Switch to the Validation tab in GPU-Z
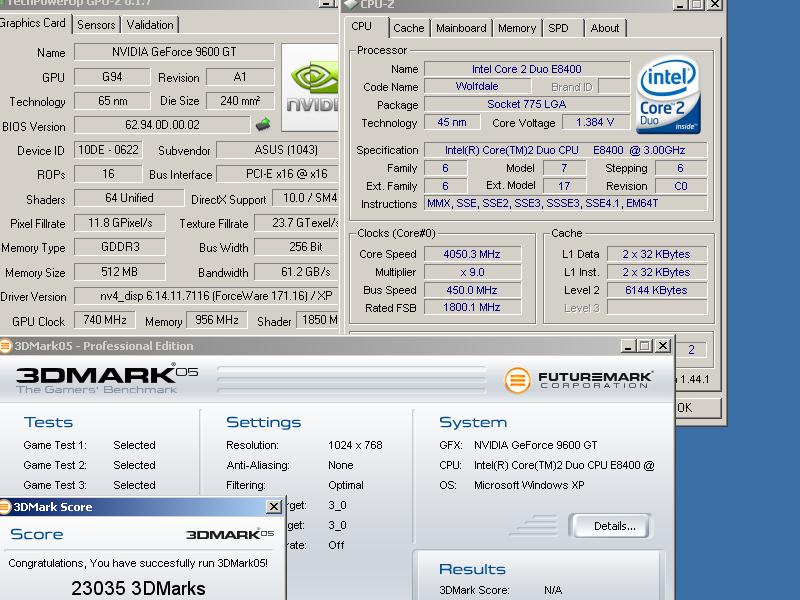 150,24
